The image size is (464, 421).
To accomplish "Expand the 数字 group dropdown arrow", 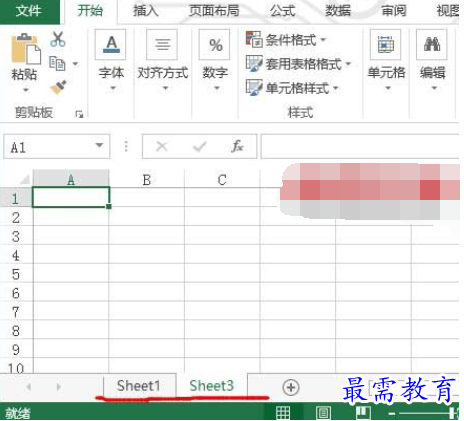I will point(217,88).
